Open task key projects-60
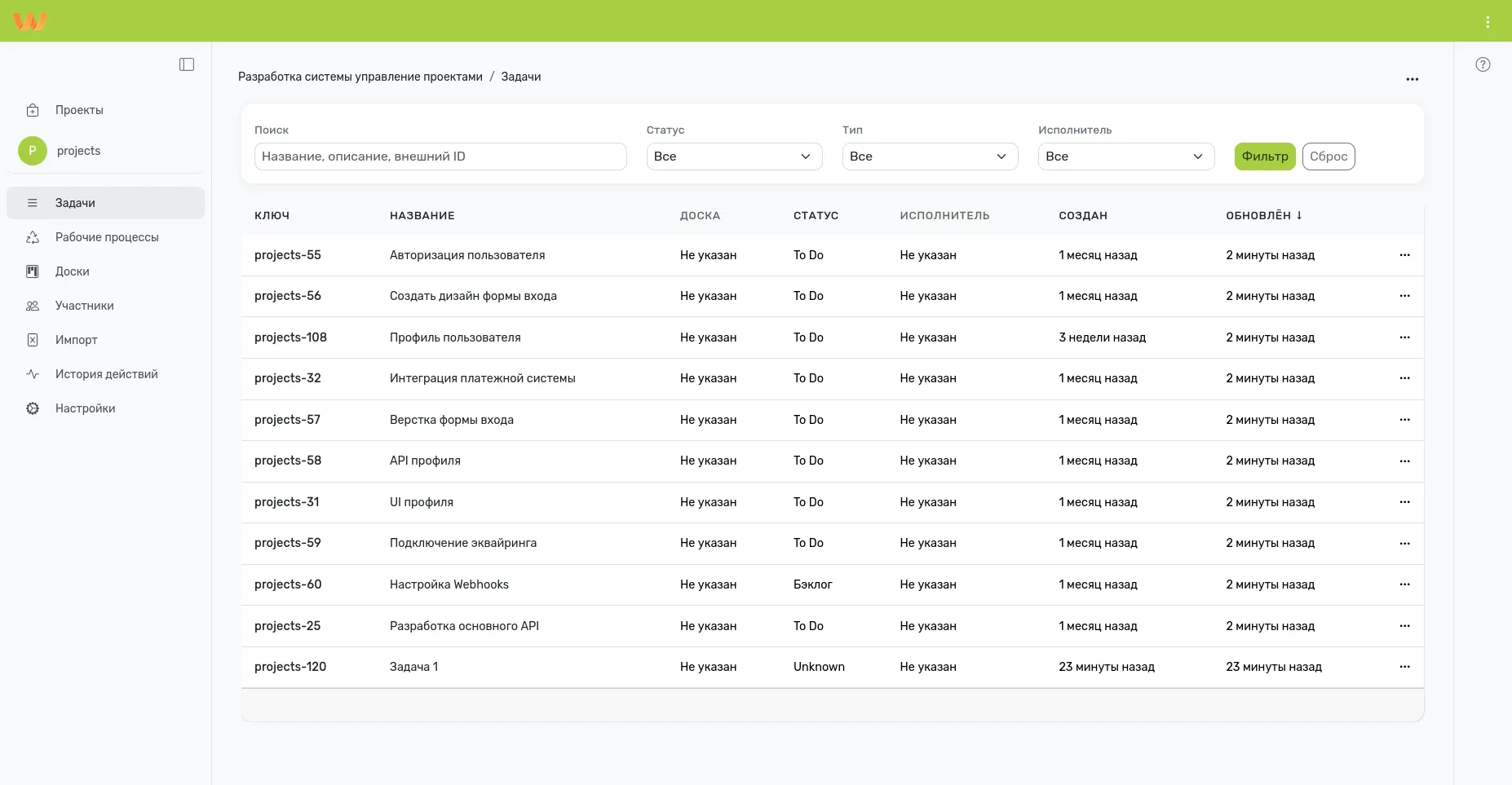Viewport: 1512px width, 785px height. click(288, 584)
